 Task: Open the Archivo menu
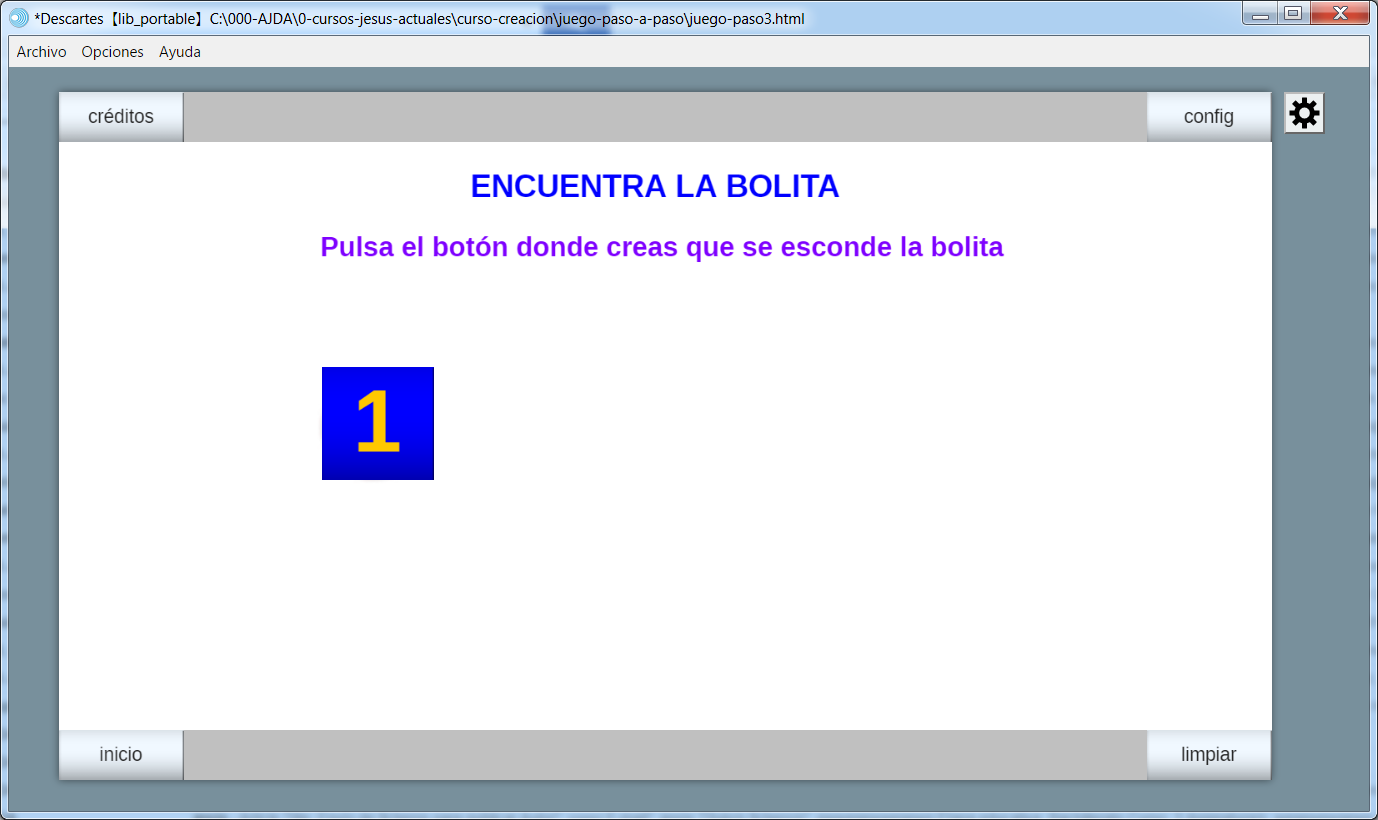pyautogui.click(x=42, y=52)
